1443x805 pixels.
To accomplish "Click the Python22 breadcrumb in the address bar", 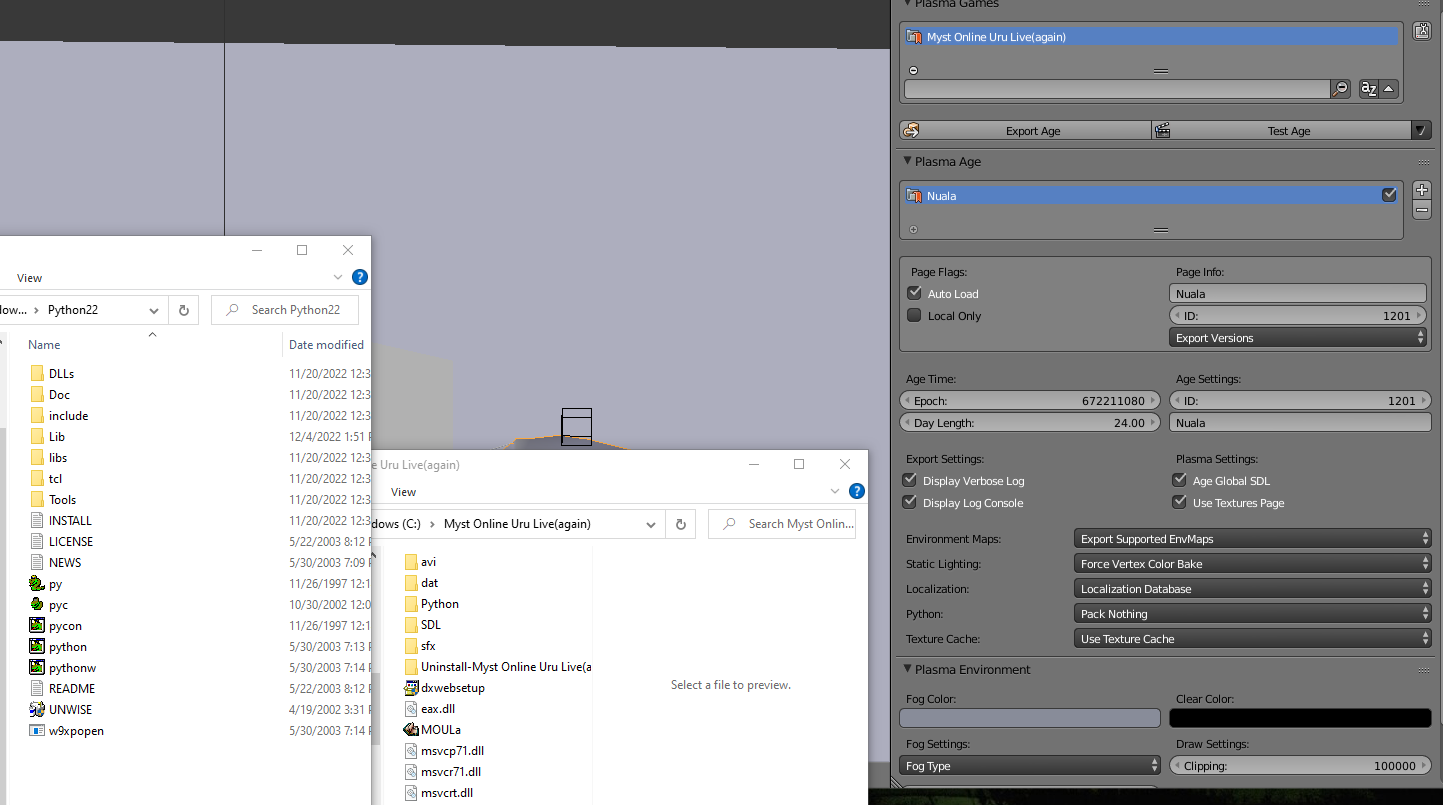I will click(x=73, y=310).
